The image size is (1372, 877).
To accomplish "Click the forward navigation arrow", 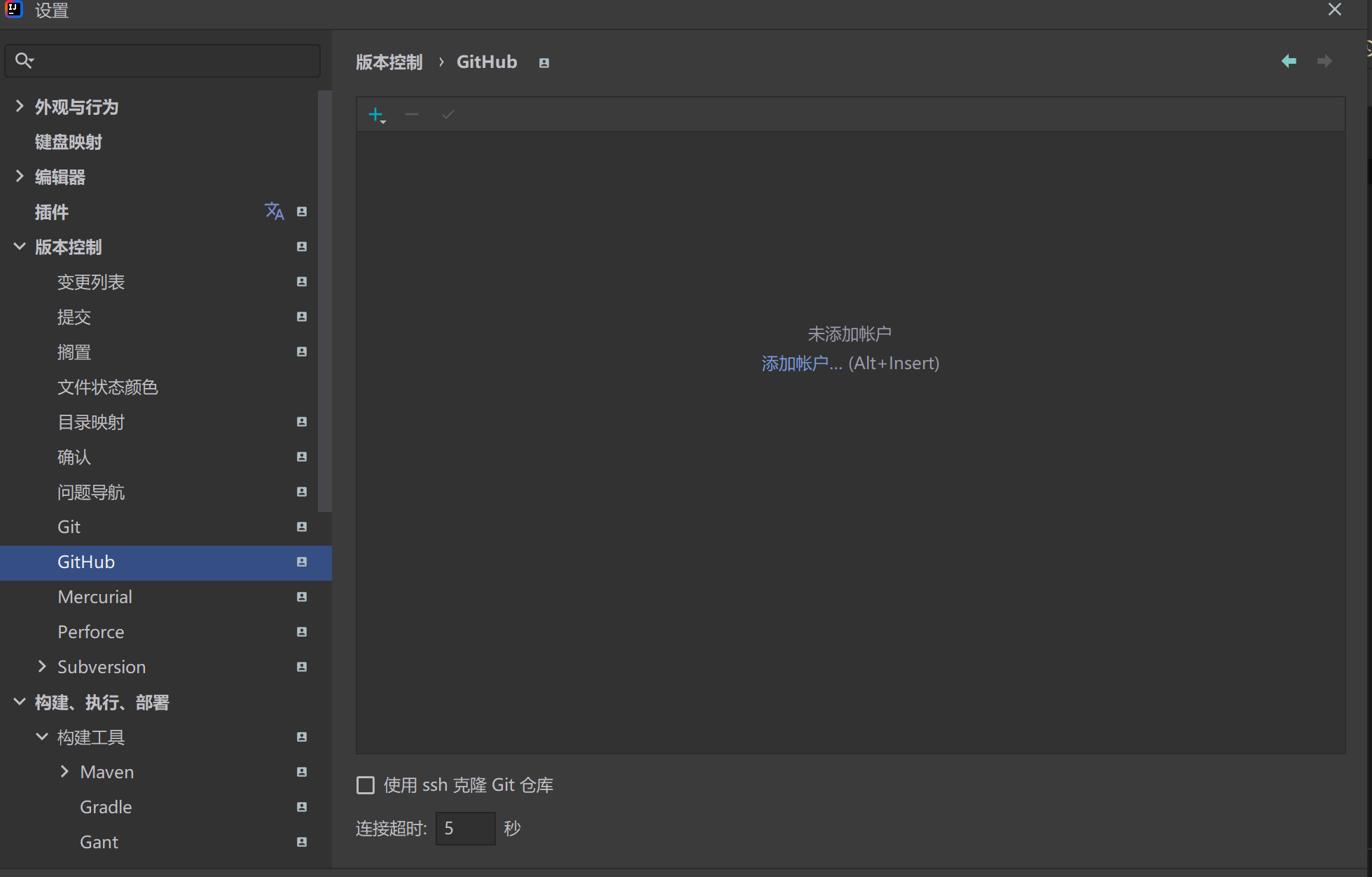I will coord(1324,61).
